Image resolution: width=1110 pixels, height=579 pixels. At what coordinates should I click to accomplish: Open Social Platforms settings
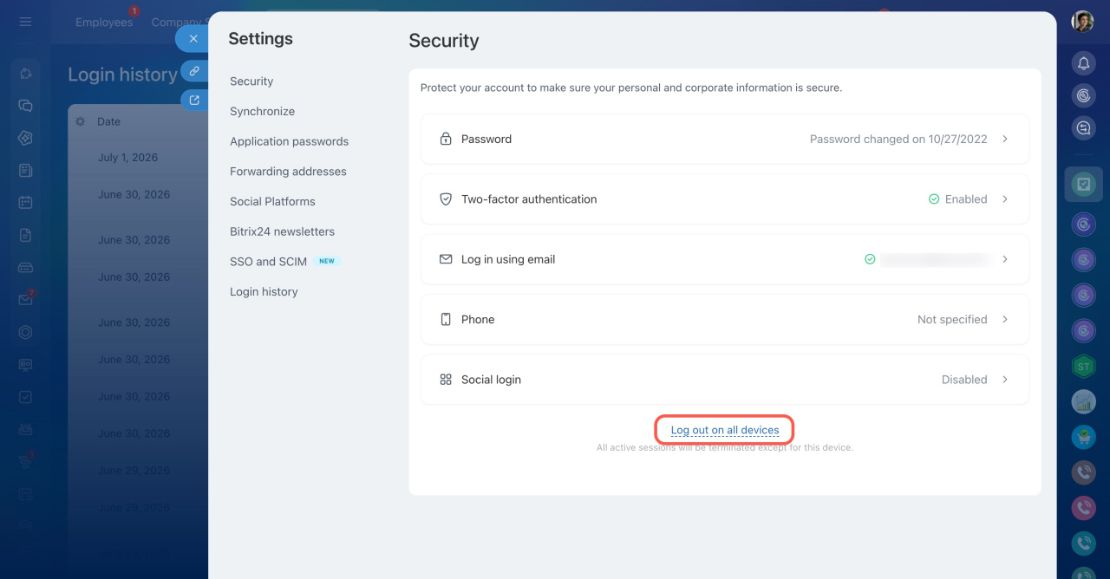[273, 202]
